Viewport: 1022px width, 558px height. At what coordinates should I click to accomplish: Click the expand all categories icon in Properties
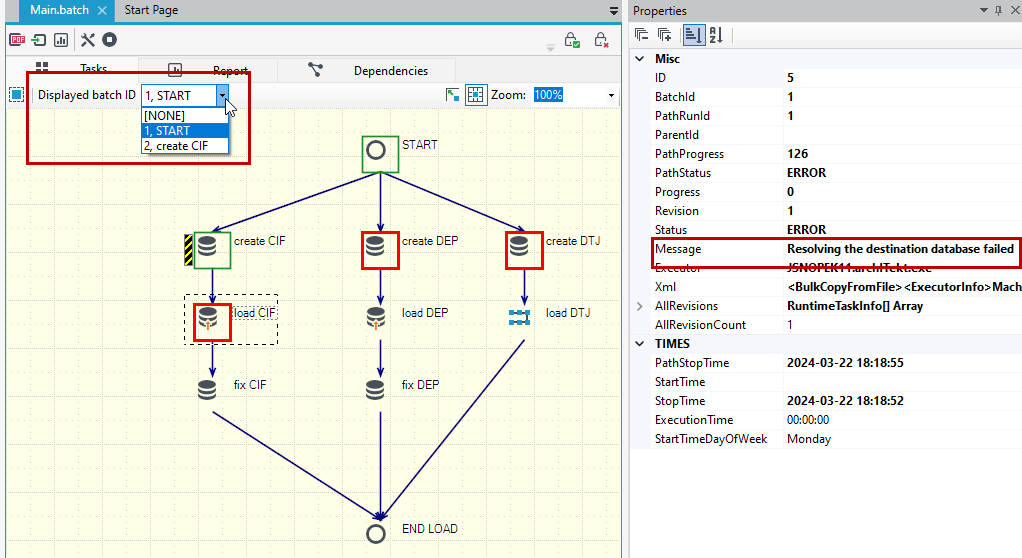665,35
